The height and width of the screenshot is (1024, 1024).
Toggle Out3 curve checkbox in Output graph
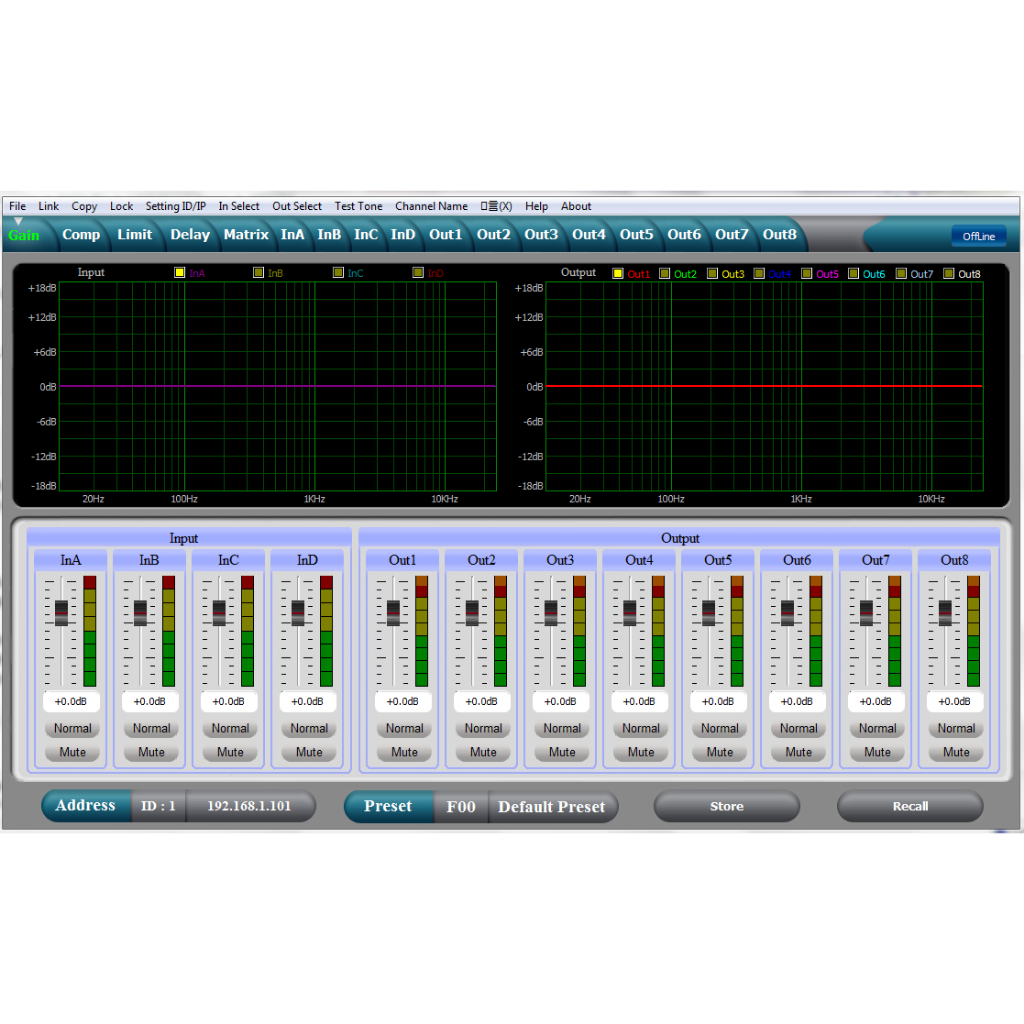712,274
